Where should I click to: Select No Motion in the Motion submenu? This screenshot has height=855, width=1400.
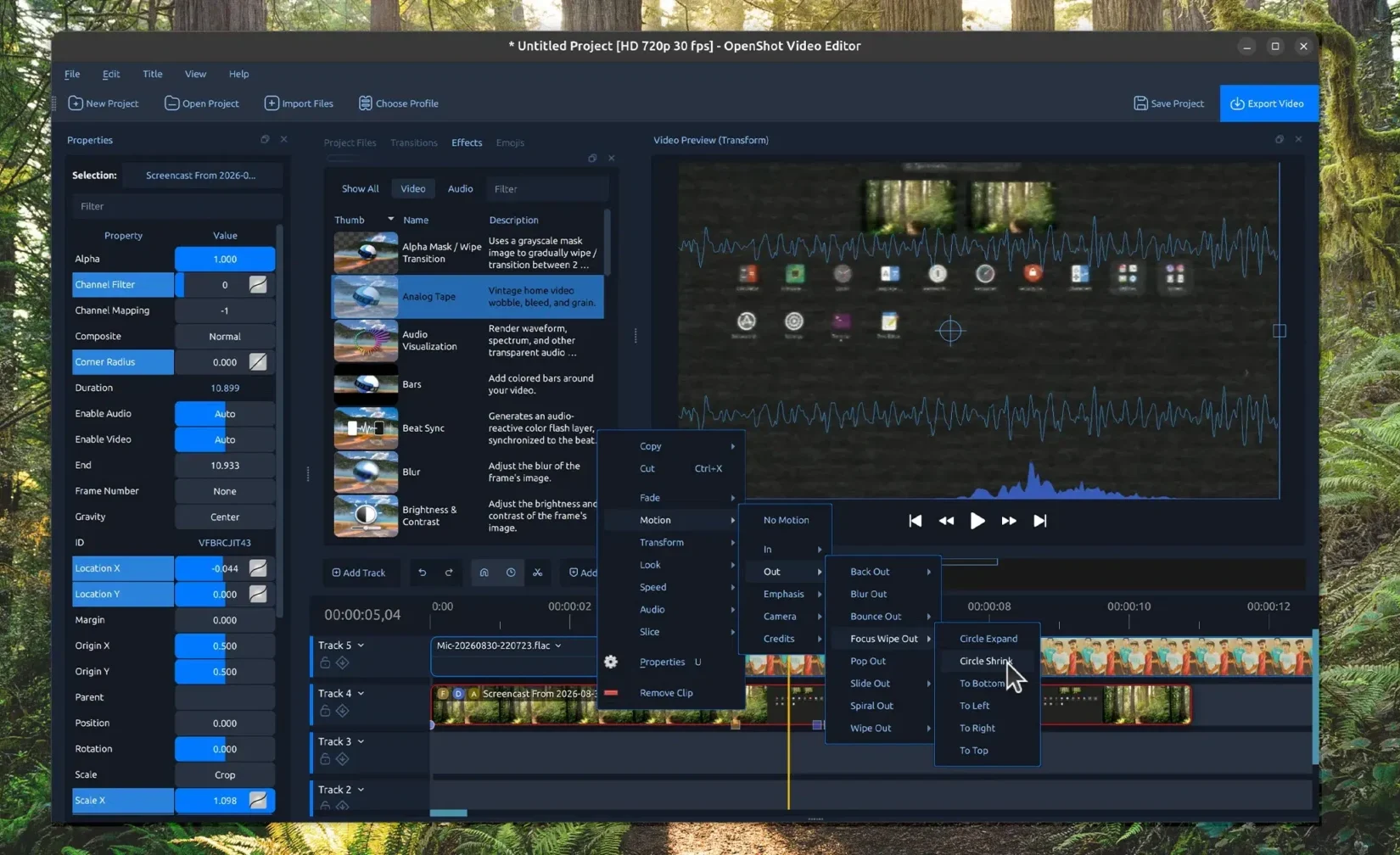[786, 520]
